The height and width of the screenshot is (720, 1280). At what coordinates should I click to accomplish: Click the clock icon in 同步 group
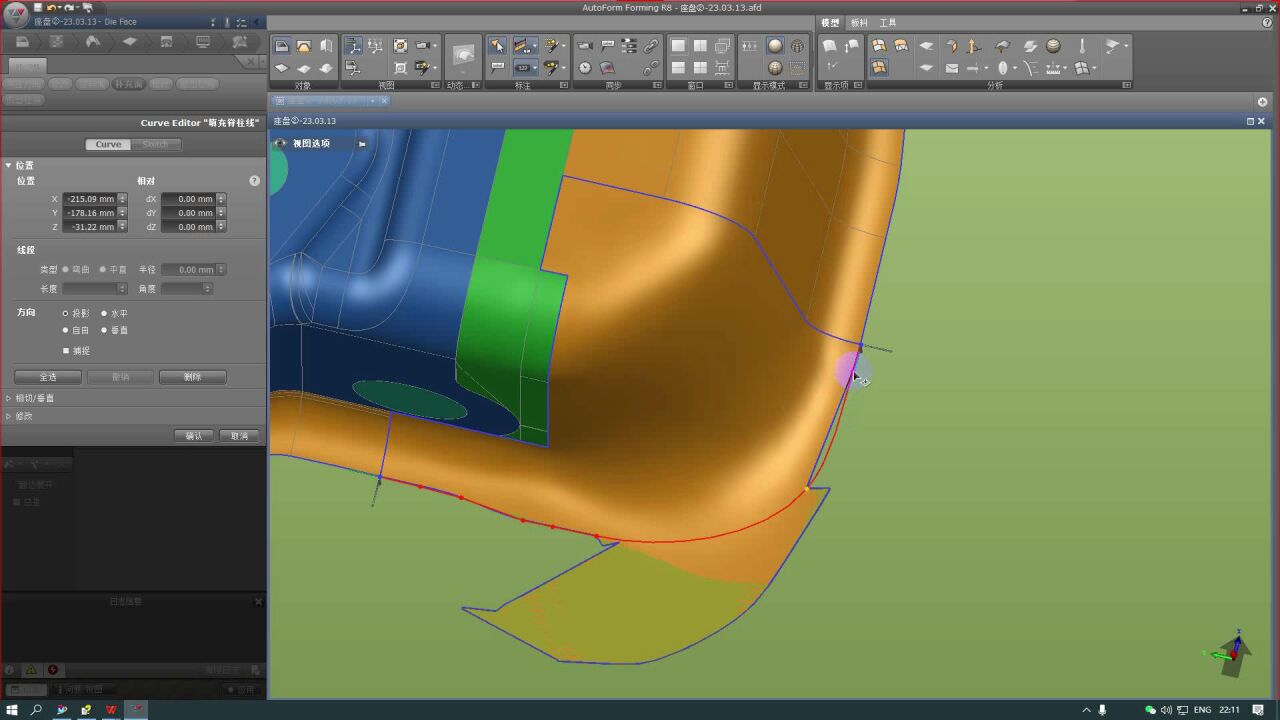coord(585,68)
